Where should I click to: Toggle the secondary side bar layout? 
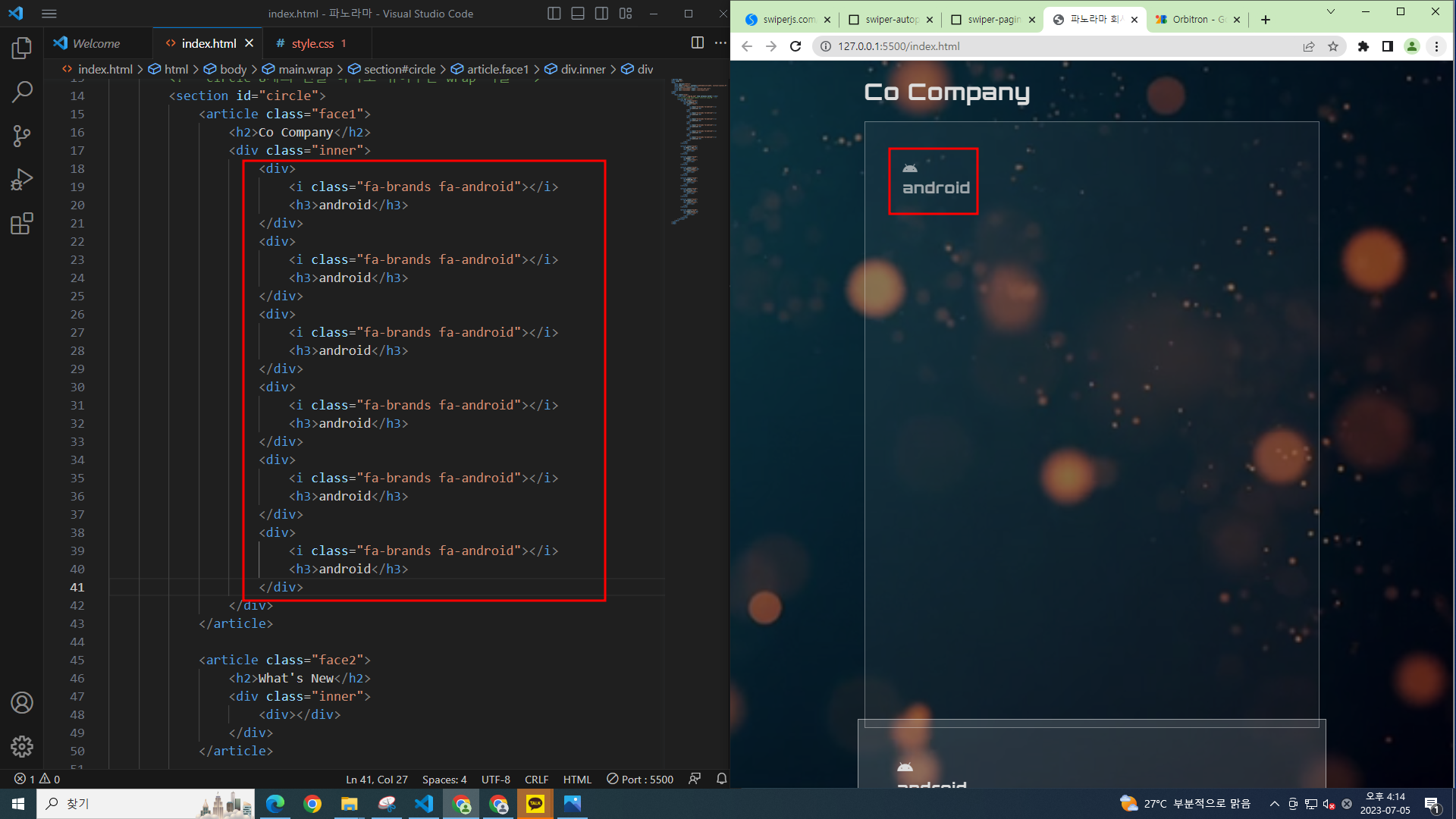pyautogui.click(x=601, y=14)
